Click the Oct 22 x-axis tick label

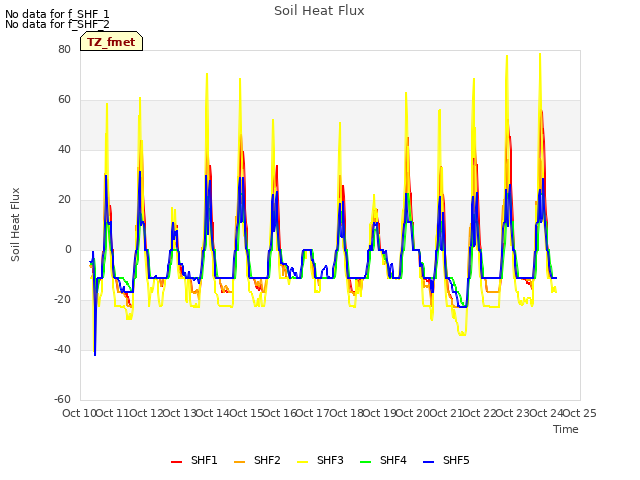[480, 413]
